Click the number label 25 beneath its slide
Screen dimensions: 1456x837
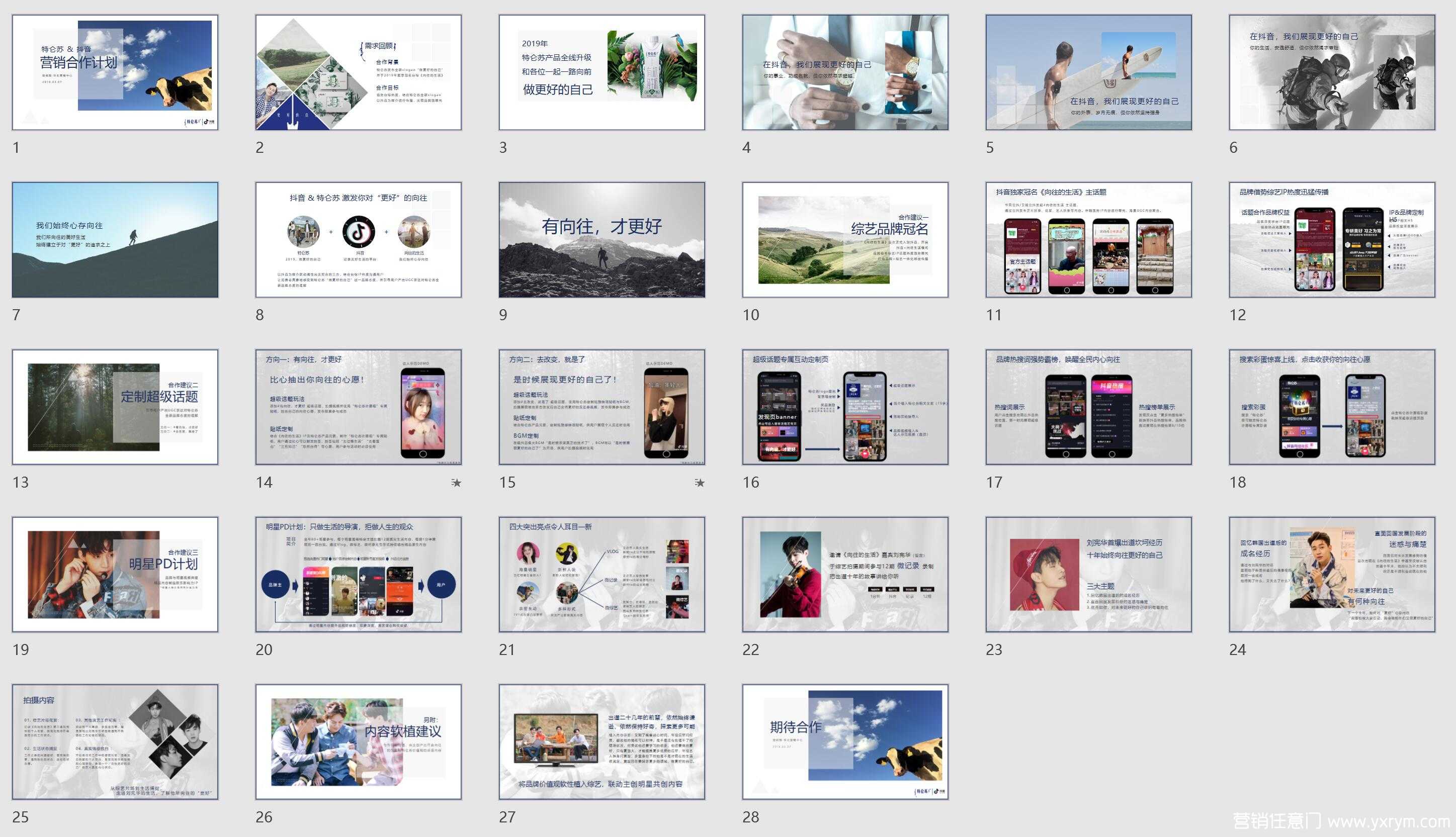coord(21,817)
